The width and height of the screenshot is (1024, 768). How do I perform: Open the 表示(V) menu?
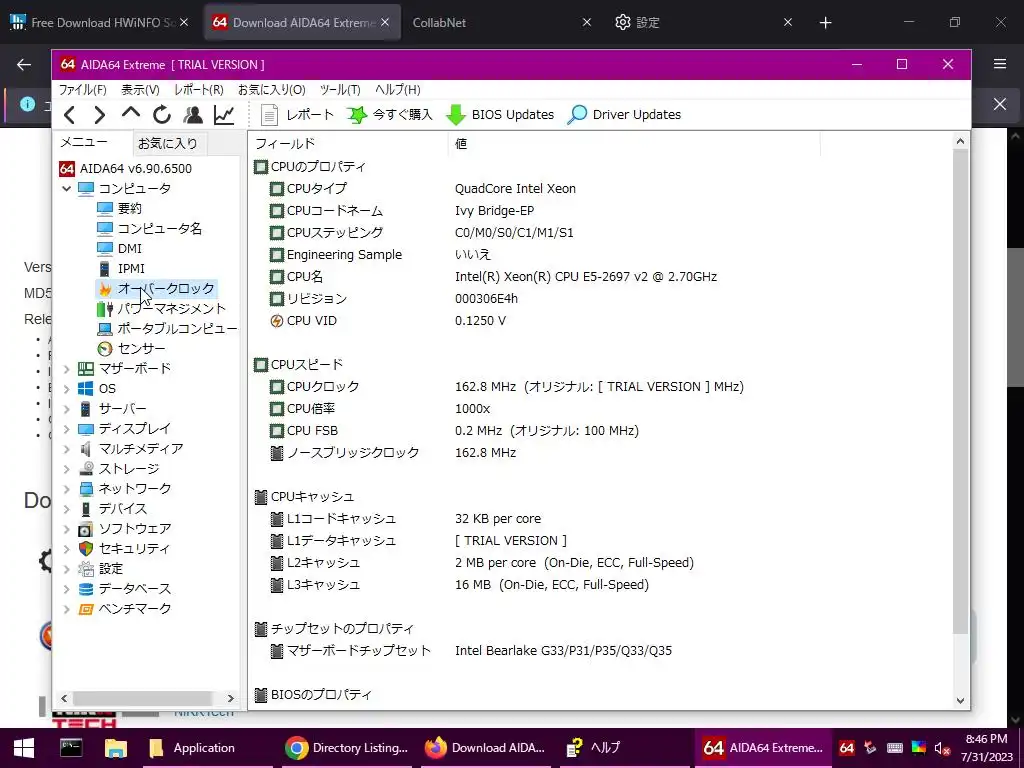140,89
